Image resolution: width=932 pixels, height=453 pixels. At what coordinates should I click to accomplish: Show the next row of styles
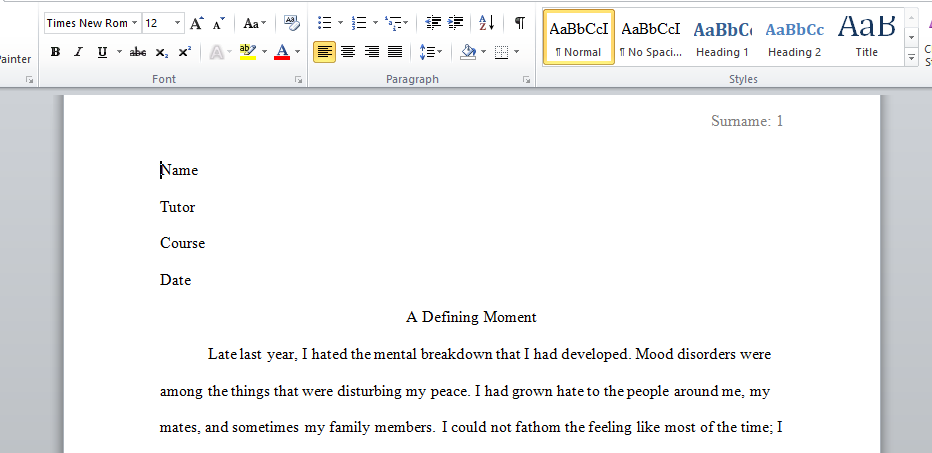click(912, 37)
